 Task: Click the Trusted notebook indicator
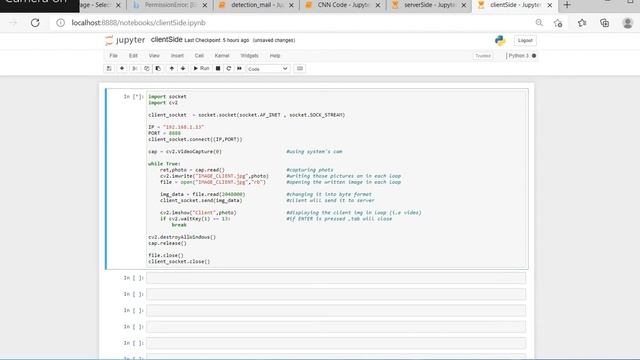point(483,56)
